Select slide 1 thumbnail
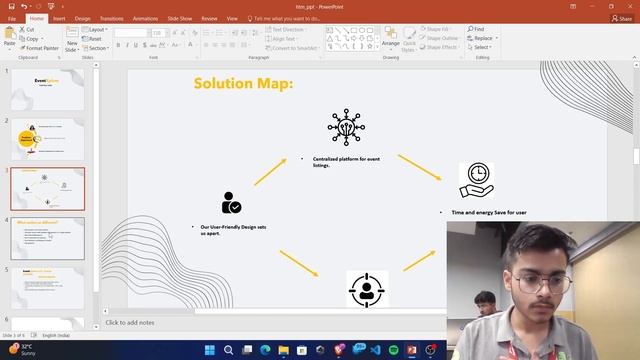The width and height of the screenshot is (640, 360). (48, 89)
